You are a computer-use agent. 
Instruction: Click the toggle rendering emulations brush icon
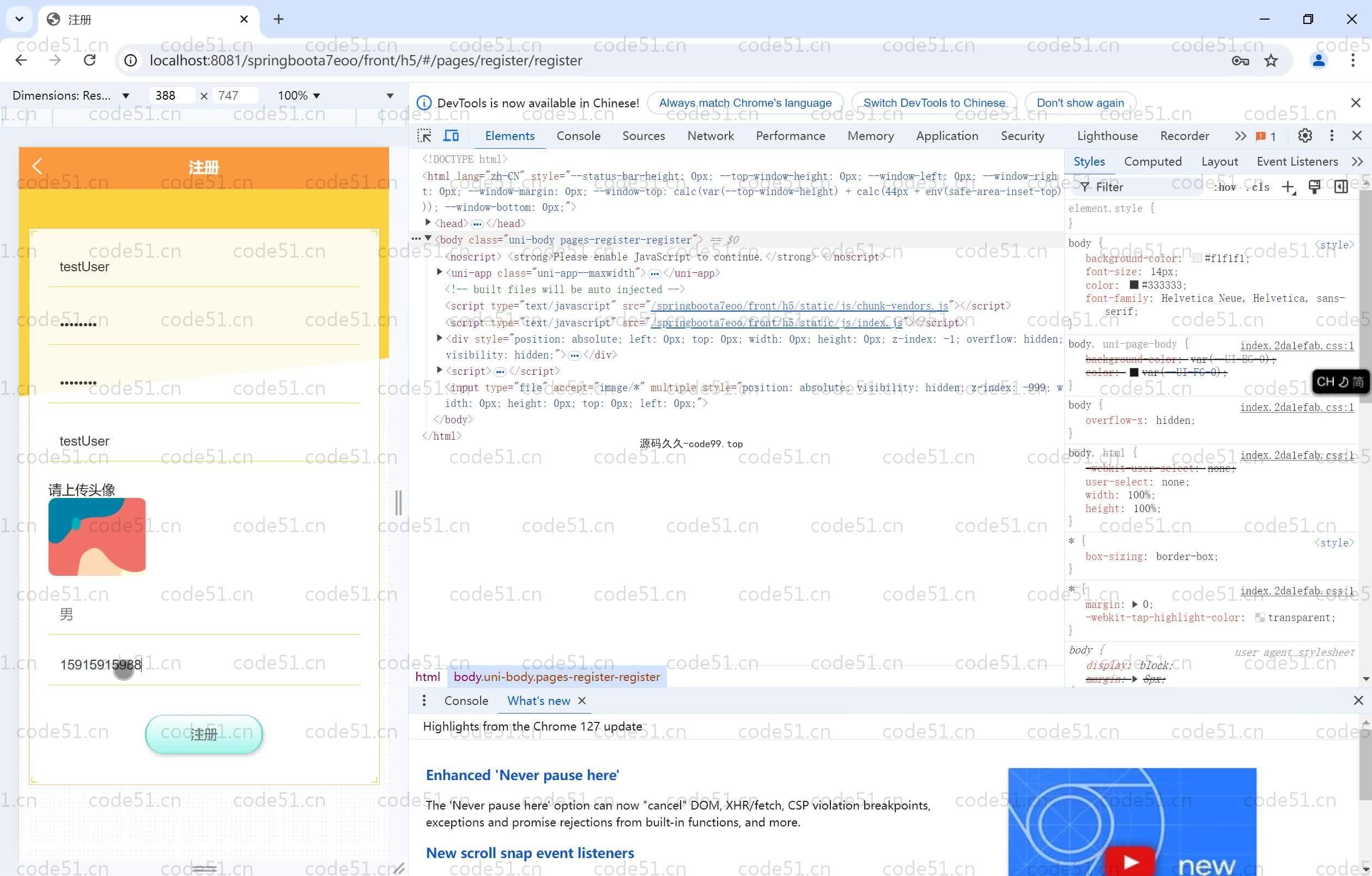[x=1314, y=187]
